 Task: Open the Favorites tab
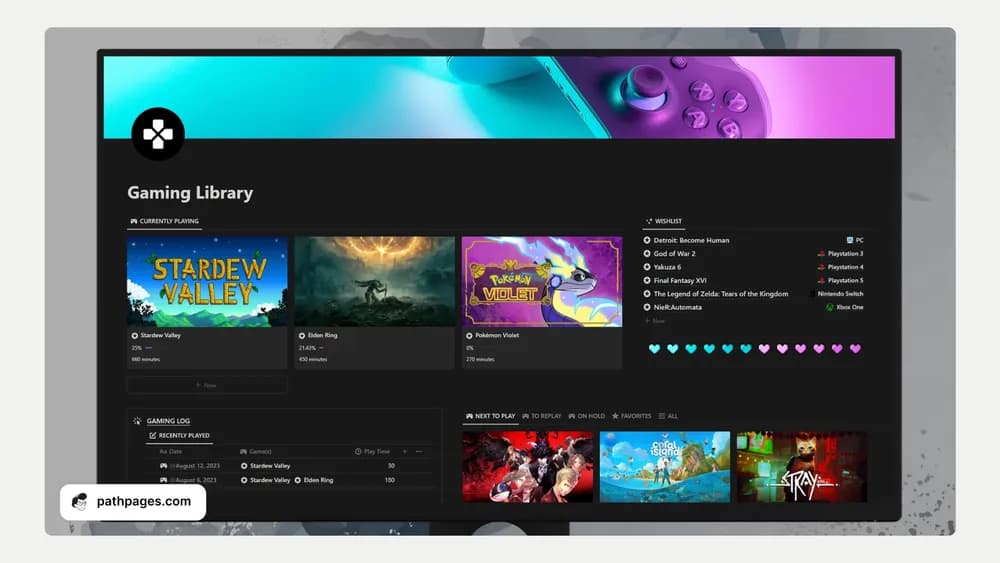[631, 416]
